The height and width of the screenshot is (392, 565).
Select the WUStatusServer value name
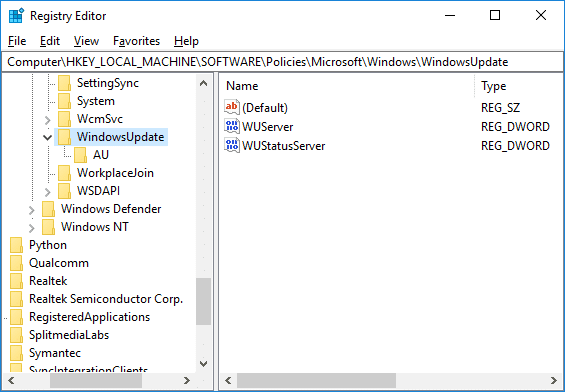284,146
